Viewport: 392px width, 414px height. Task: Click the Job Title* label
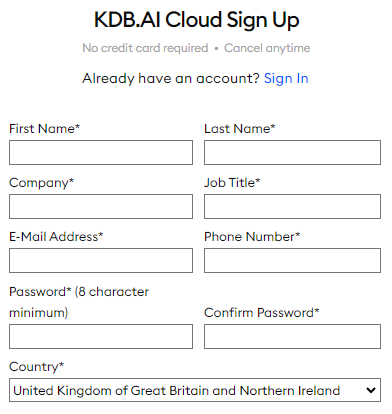tap(232, 183)
